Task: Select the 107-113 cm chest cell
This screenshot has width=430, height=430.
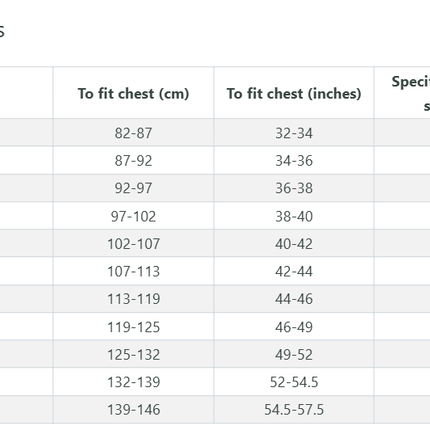Action: coord(133,271)
